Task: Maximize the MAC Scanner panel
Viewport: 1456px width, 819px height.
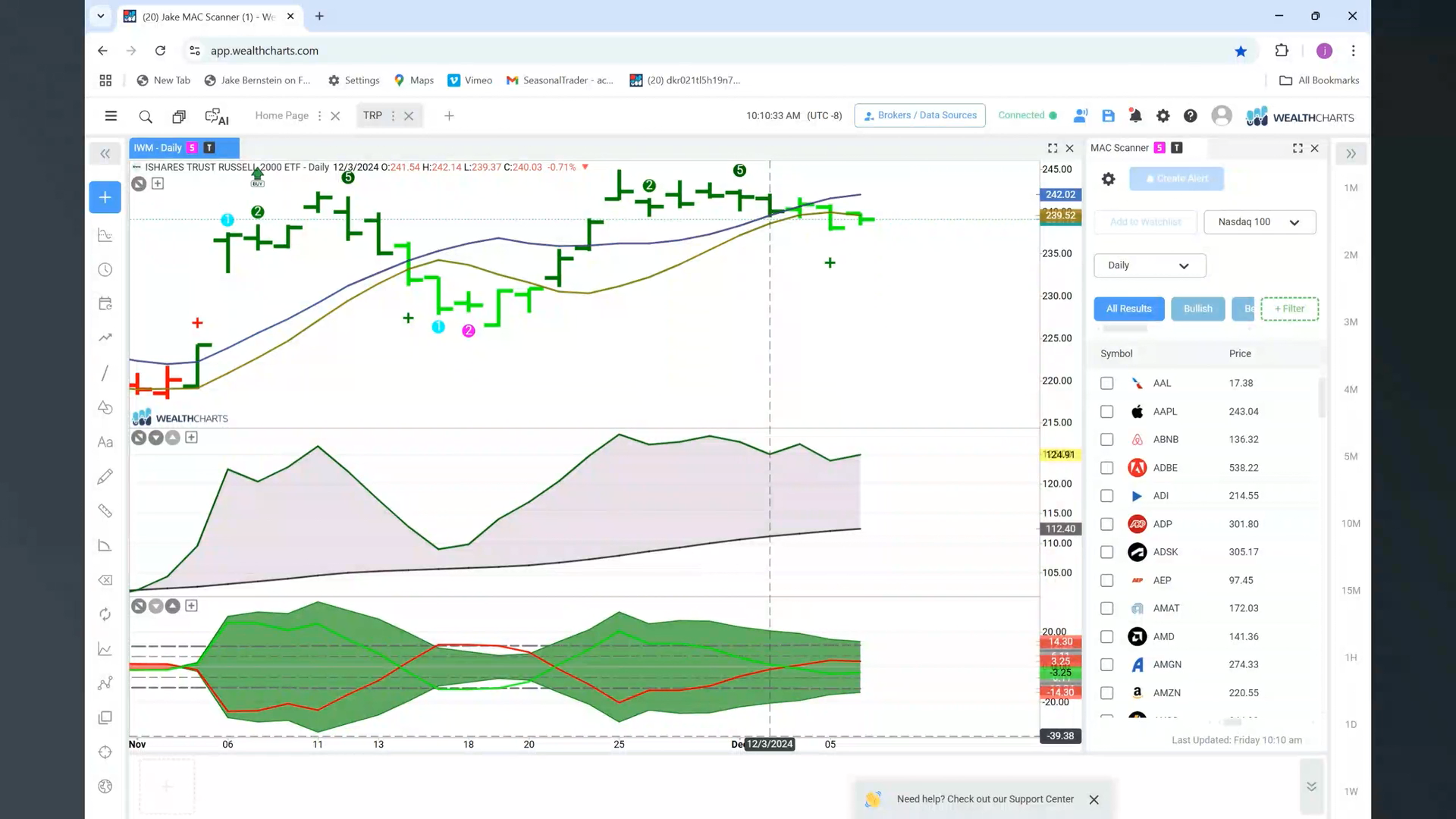Action: [1298, 148]
